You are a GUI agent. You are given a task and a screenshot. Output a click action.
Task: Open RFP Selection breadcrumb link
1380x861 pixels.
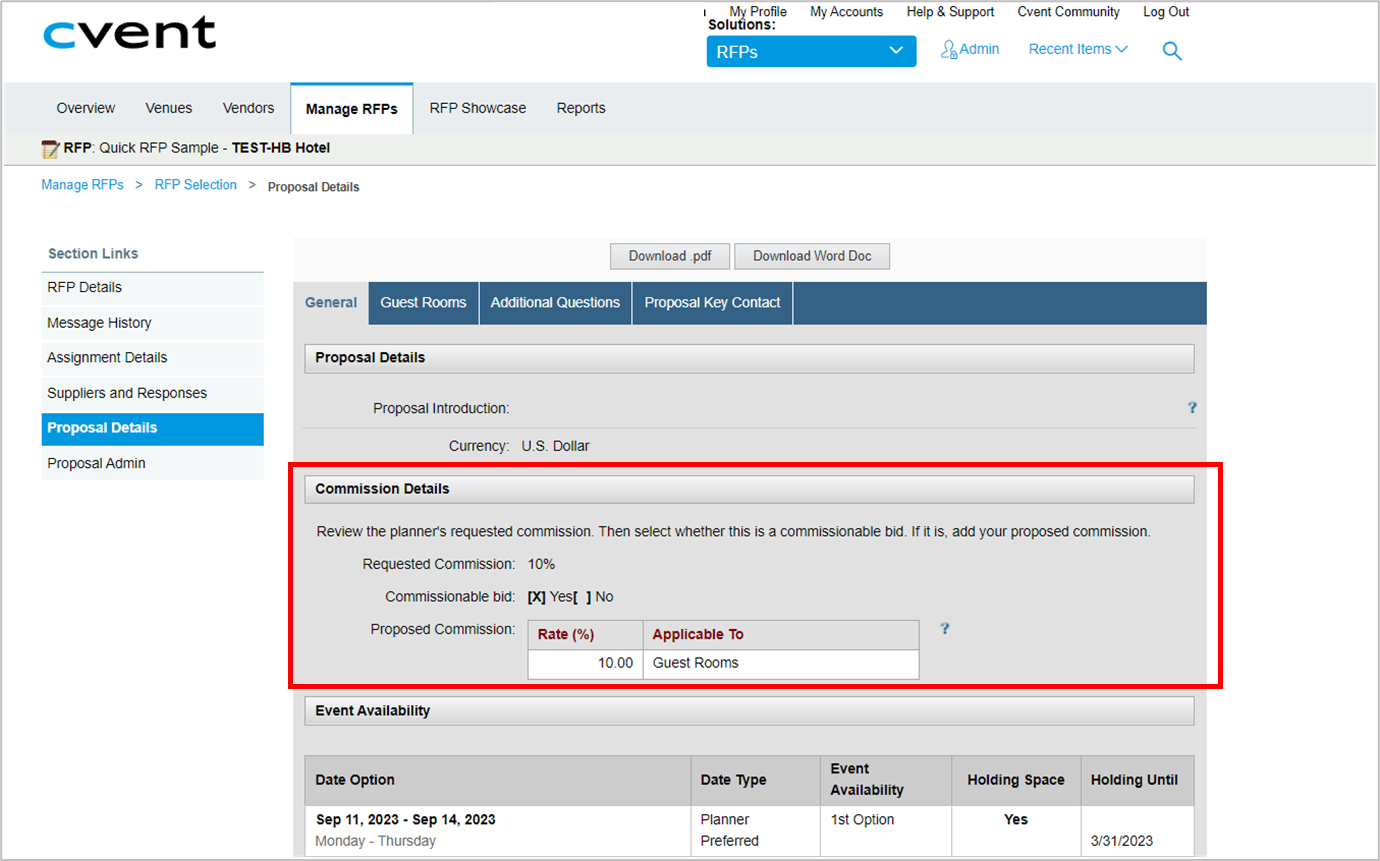coord(195,185)
